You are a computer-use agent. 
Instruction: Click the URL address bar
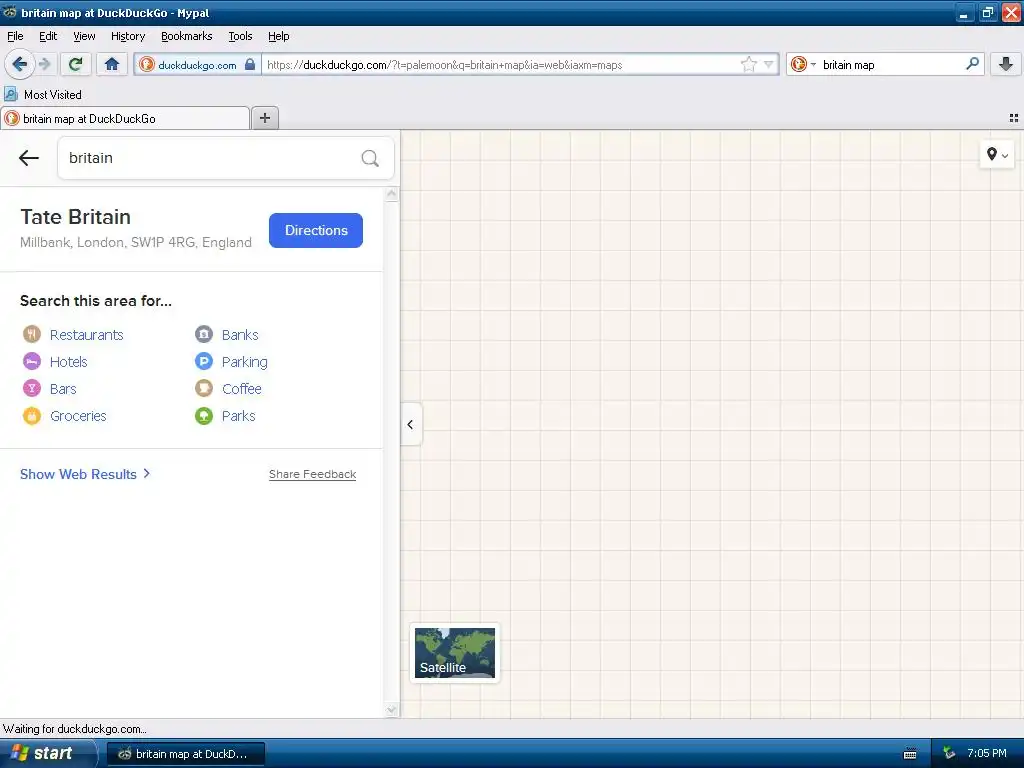click(500, 65)
